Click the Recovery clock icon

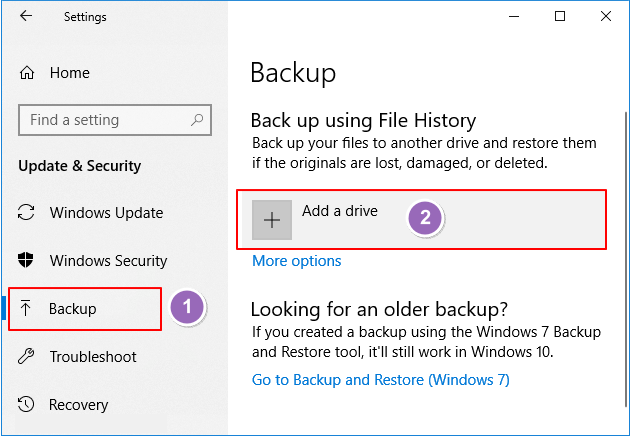pyautogui.click(x=27, y=405)
